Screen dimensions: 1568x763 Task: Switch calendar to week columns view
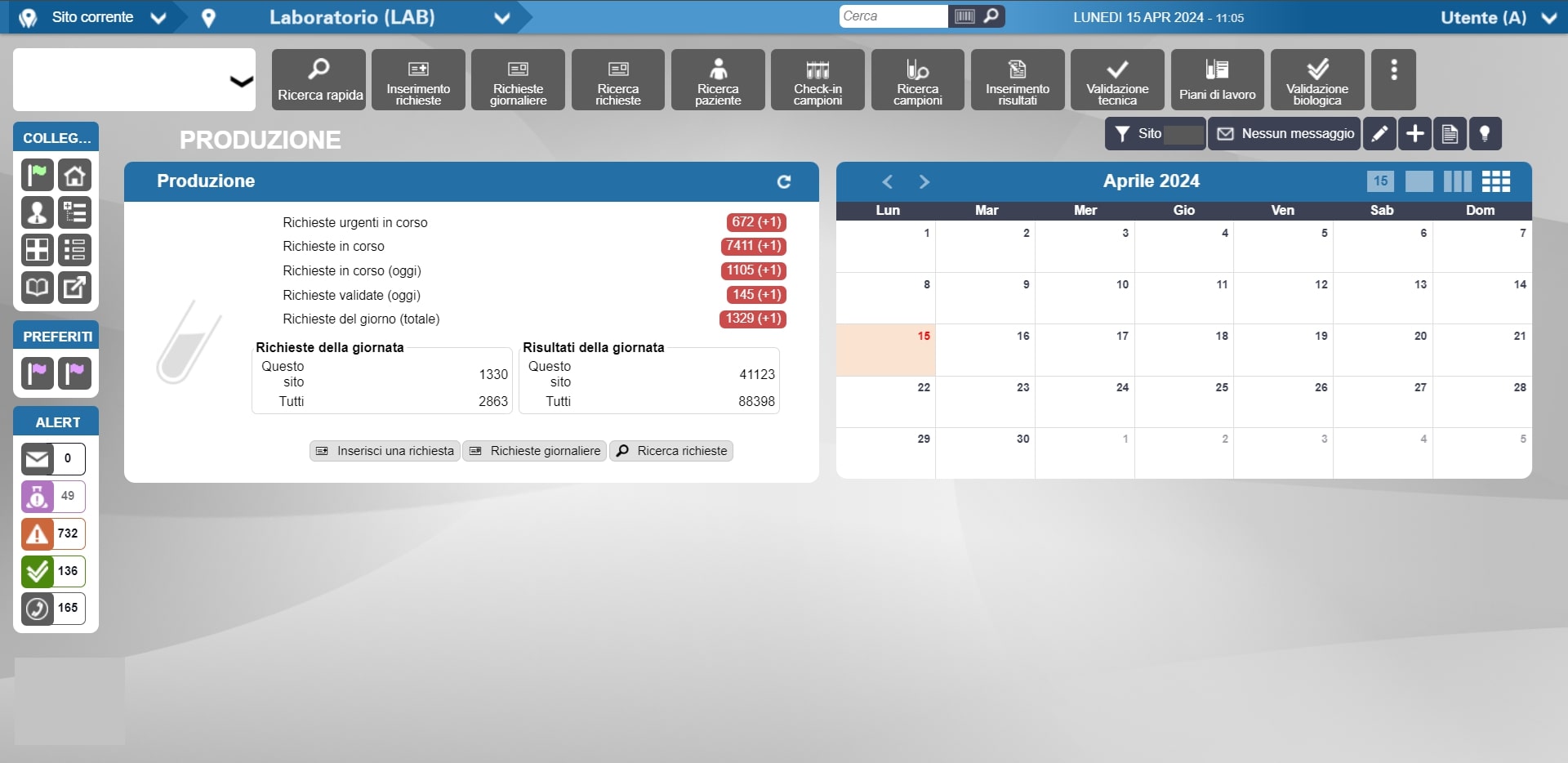(x=1457, y=181)
